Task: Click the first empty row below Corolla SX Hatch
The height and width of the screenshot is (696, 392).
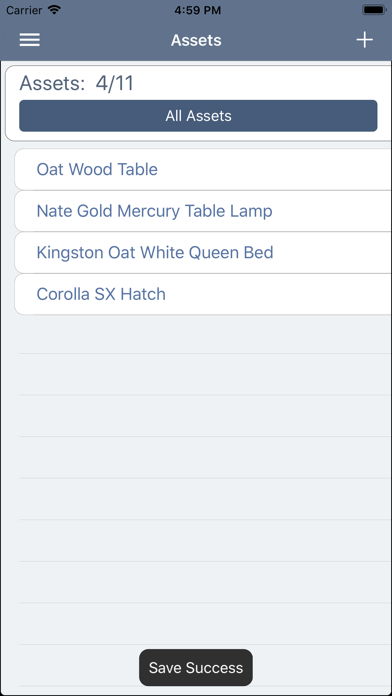Action: pyautogui.click(x=205, y=334)
